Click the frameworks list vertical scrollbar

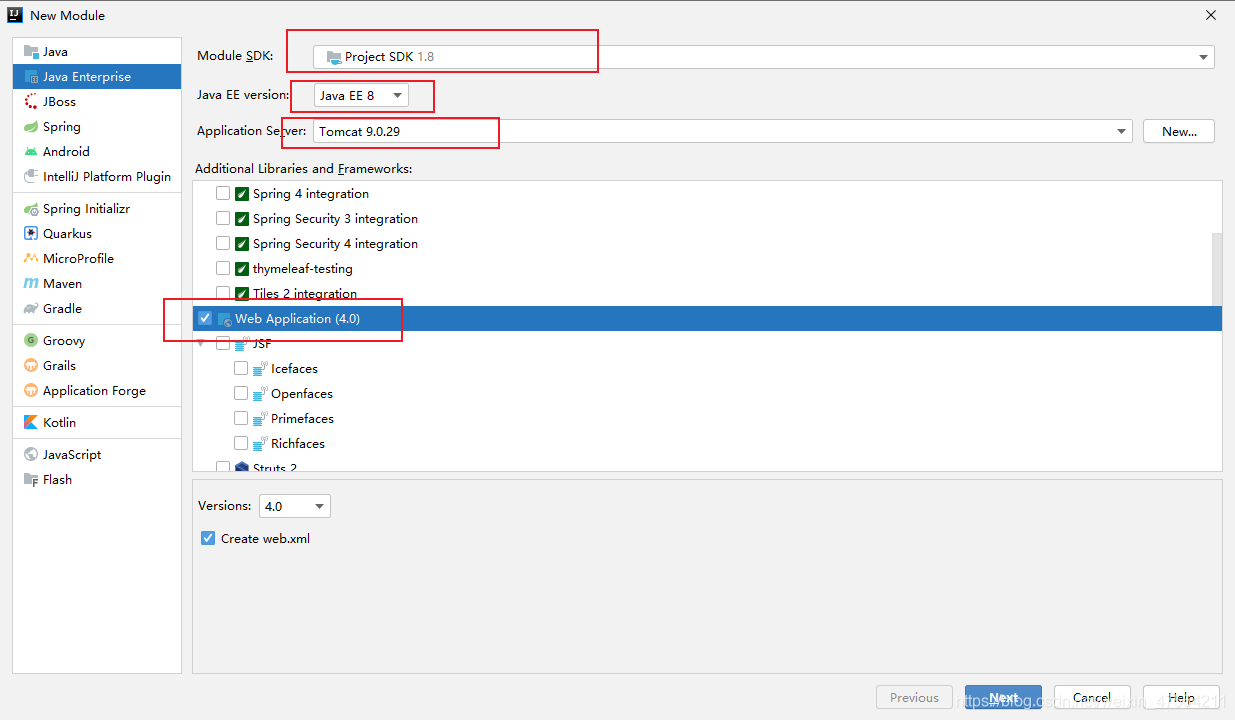[x=1217, y=270]
